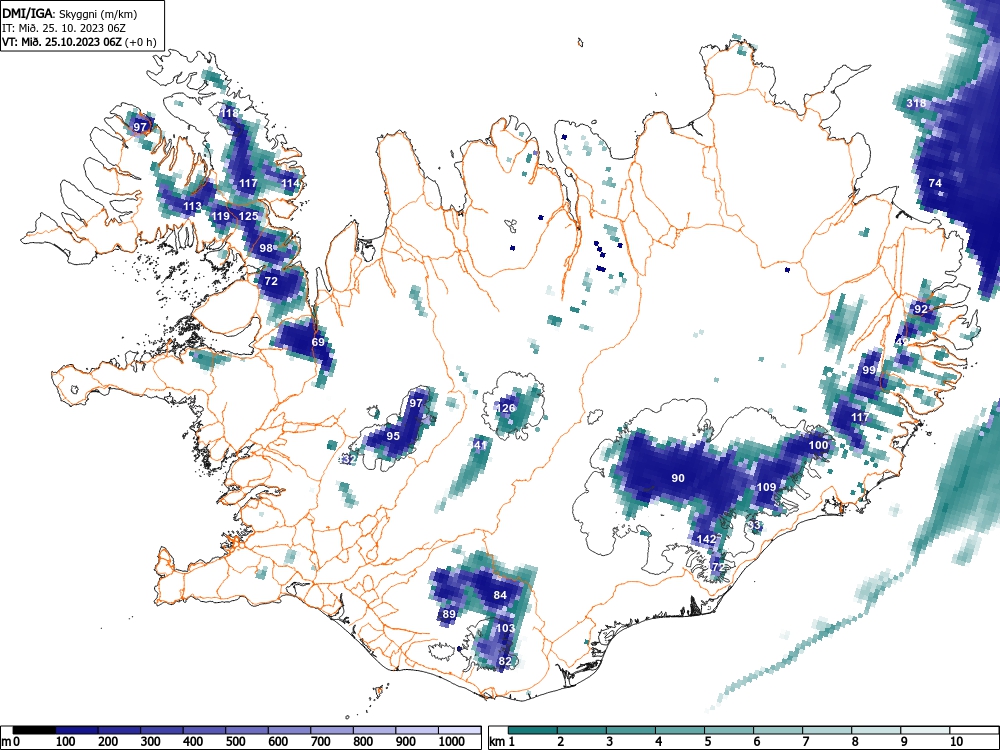This screenshot has height=750, width=1000.
Task: Click the km legend swatch between 5 and 6
Action: tap(729, 730)
